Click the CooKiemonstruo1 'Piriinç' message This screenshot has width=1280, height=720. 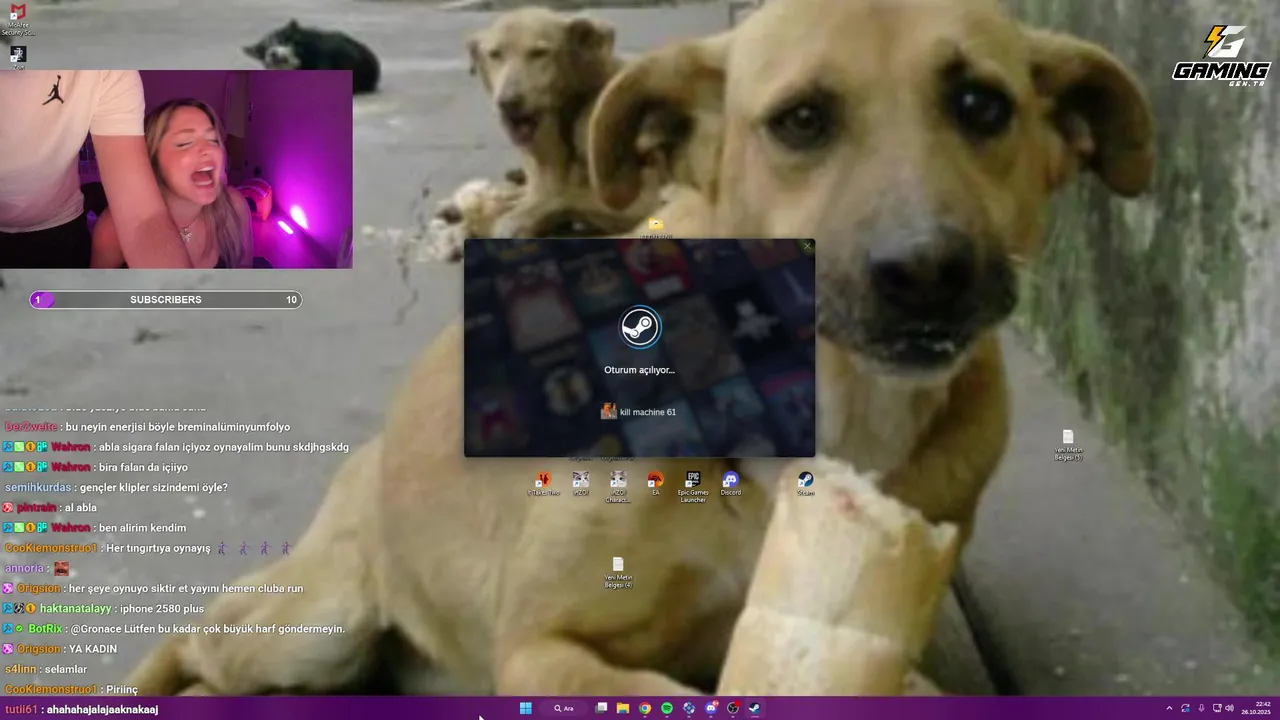(x=71, y=689)
